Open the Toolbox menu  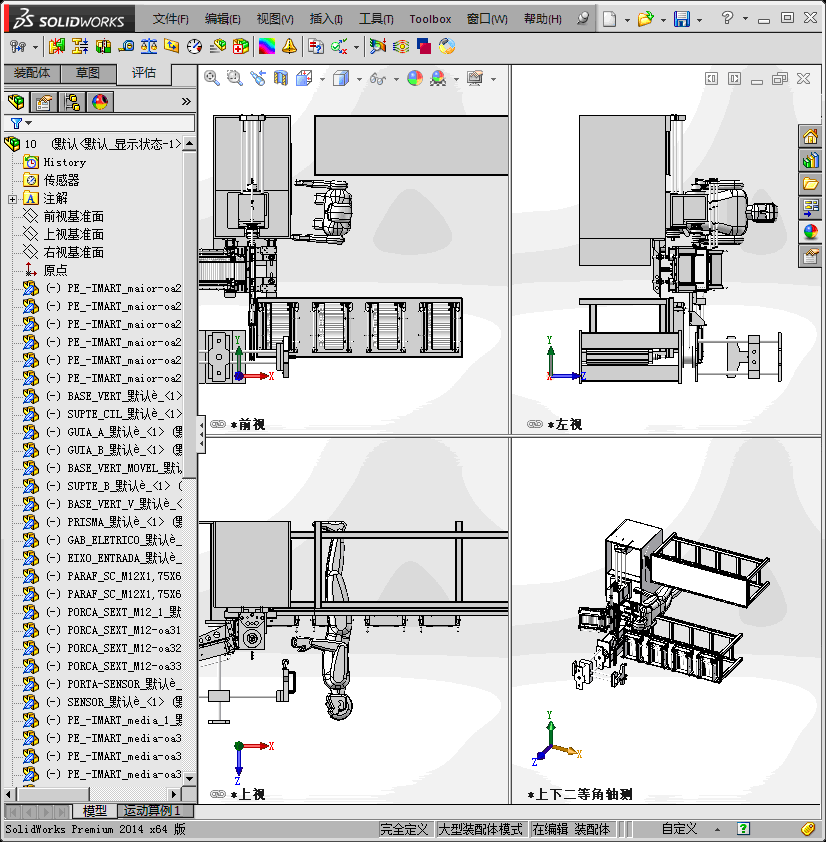coord(430,19)
